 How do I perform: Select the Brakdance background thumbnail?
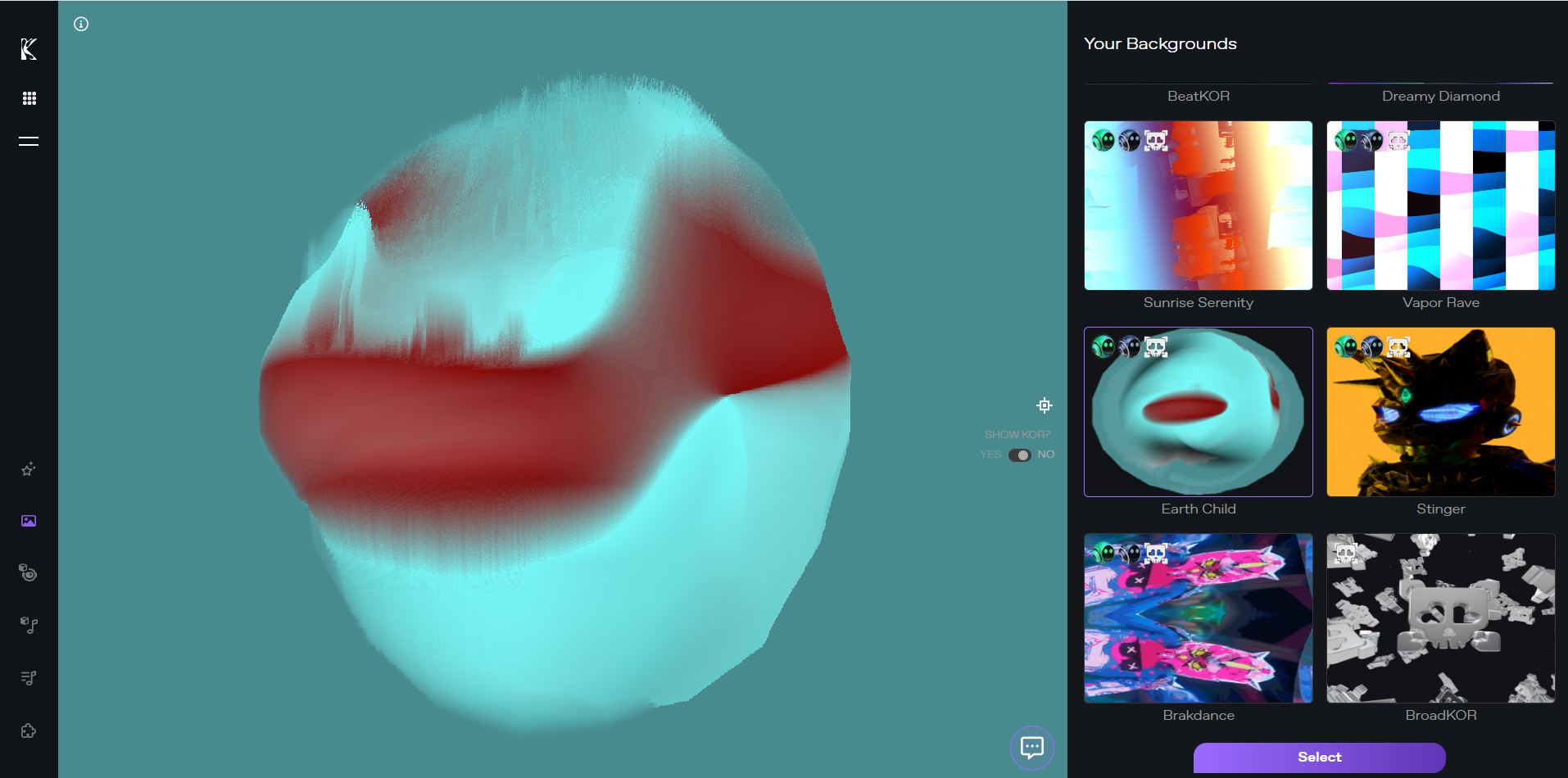tap(1198, 618)
